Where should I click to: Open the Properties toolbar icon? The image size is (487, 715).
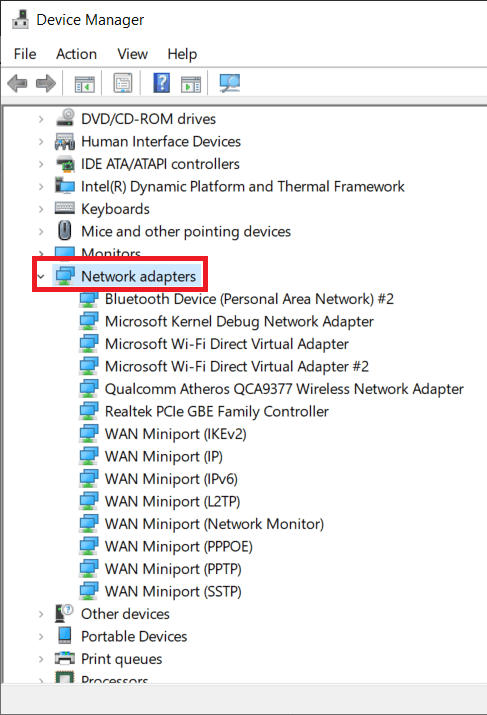123,83
